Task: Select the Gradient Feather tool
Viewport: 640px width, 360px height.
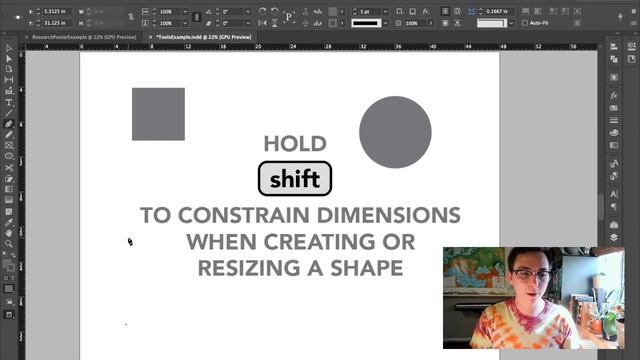Action: [9, 200]
